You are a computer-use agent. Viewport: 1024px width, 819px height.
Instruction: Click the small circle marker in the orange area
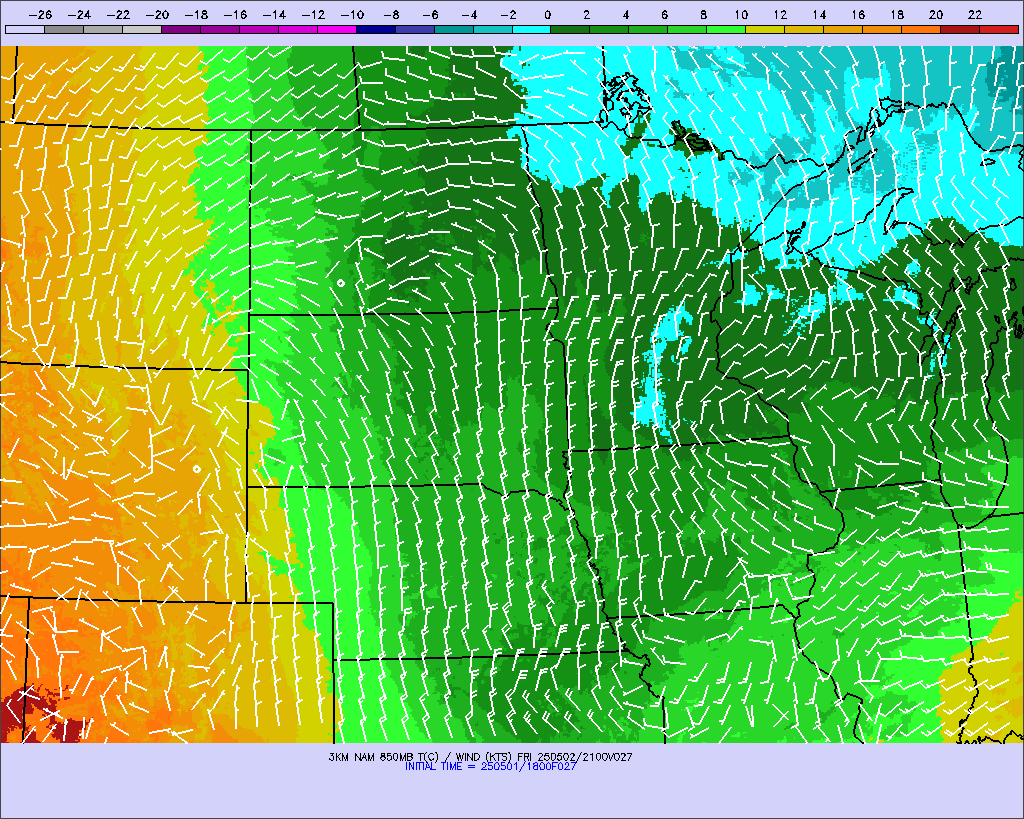click(x=197, y=469)
